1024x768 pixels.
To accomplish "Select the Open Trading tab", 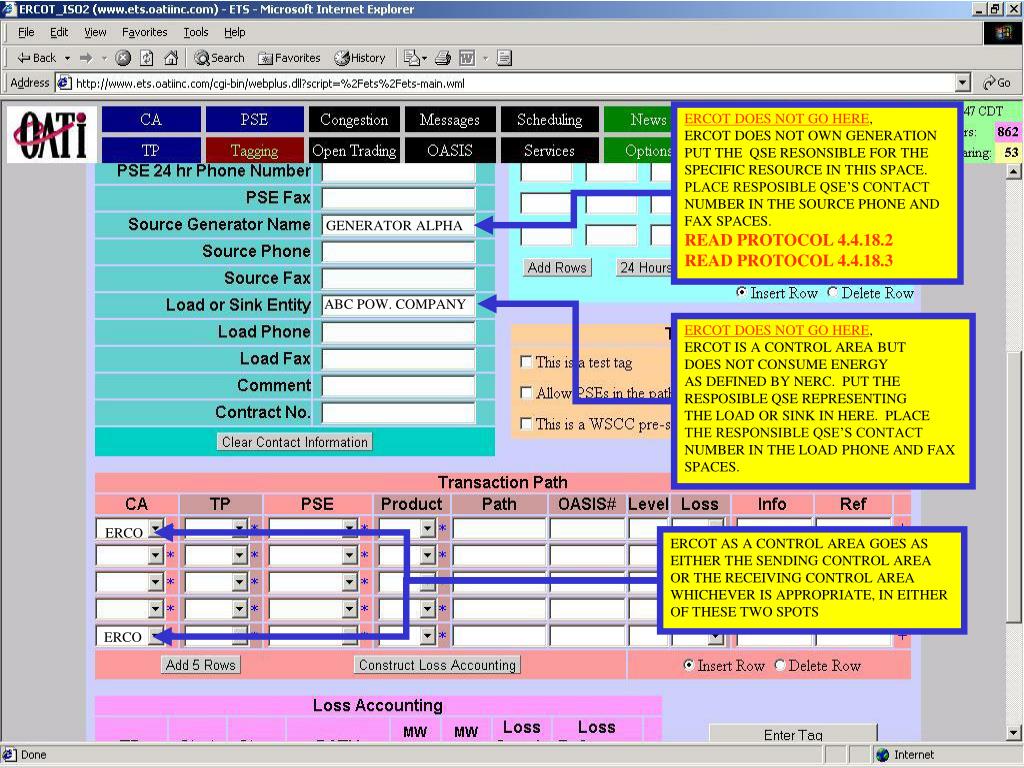I will coord(354,150).
